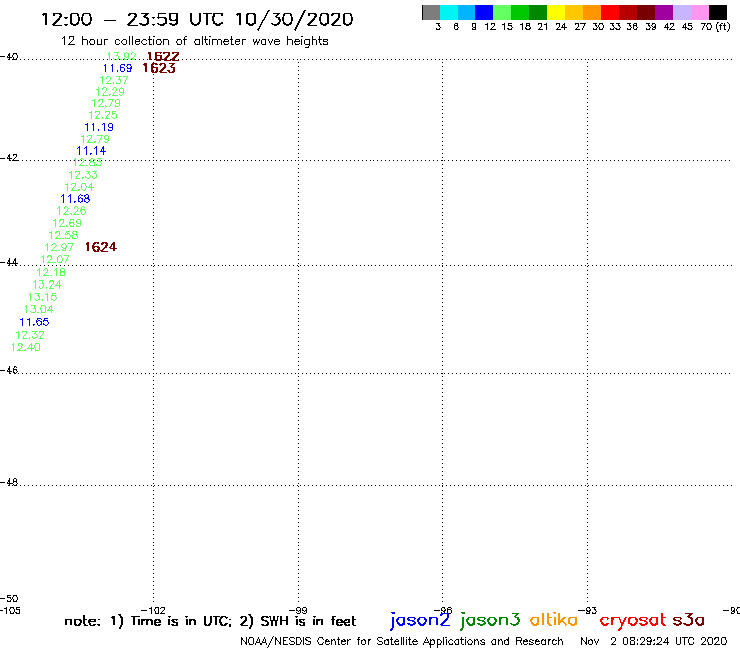The width and height of the screenshot is (740, 650).
Task: Click the 13.04 wave height value
Action: pyautogui.click(x=39, y=309)
